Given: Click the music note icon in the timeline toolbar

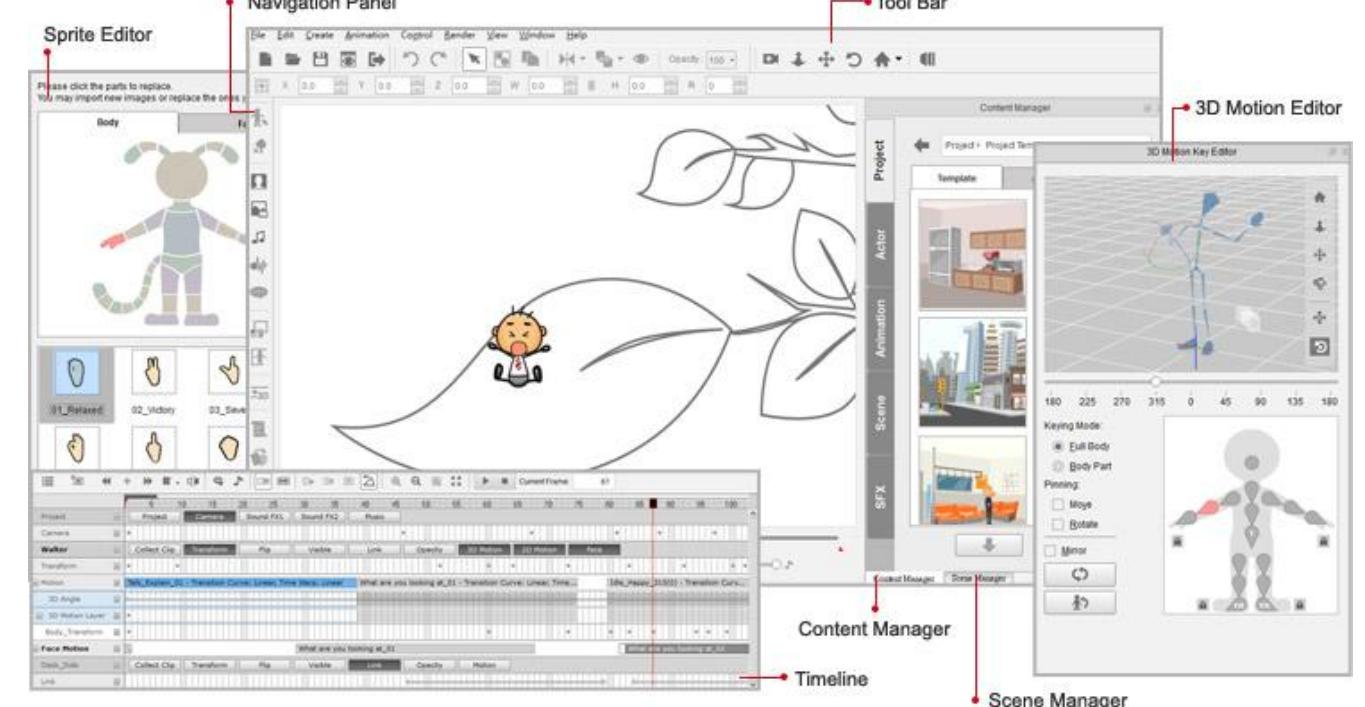Looking at the screenshot, I should click(x=237, y=481).
